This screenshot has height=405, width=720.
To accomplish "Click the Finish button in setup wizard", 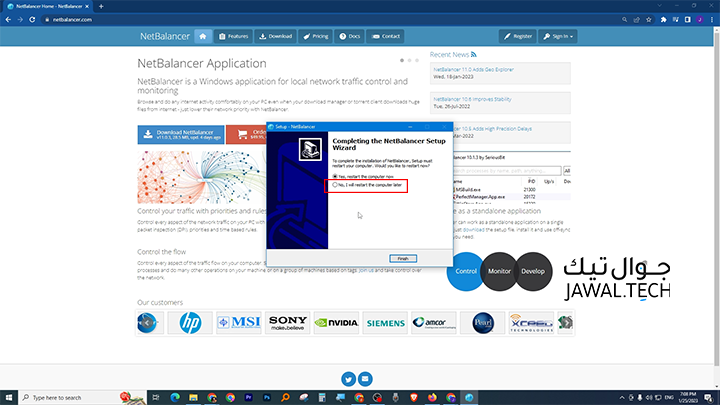I will pos(403,259).
